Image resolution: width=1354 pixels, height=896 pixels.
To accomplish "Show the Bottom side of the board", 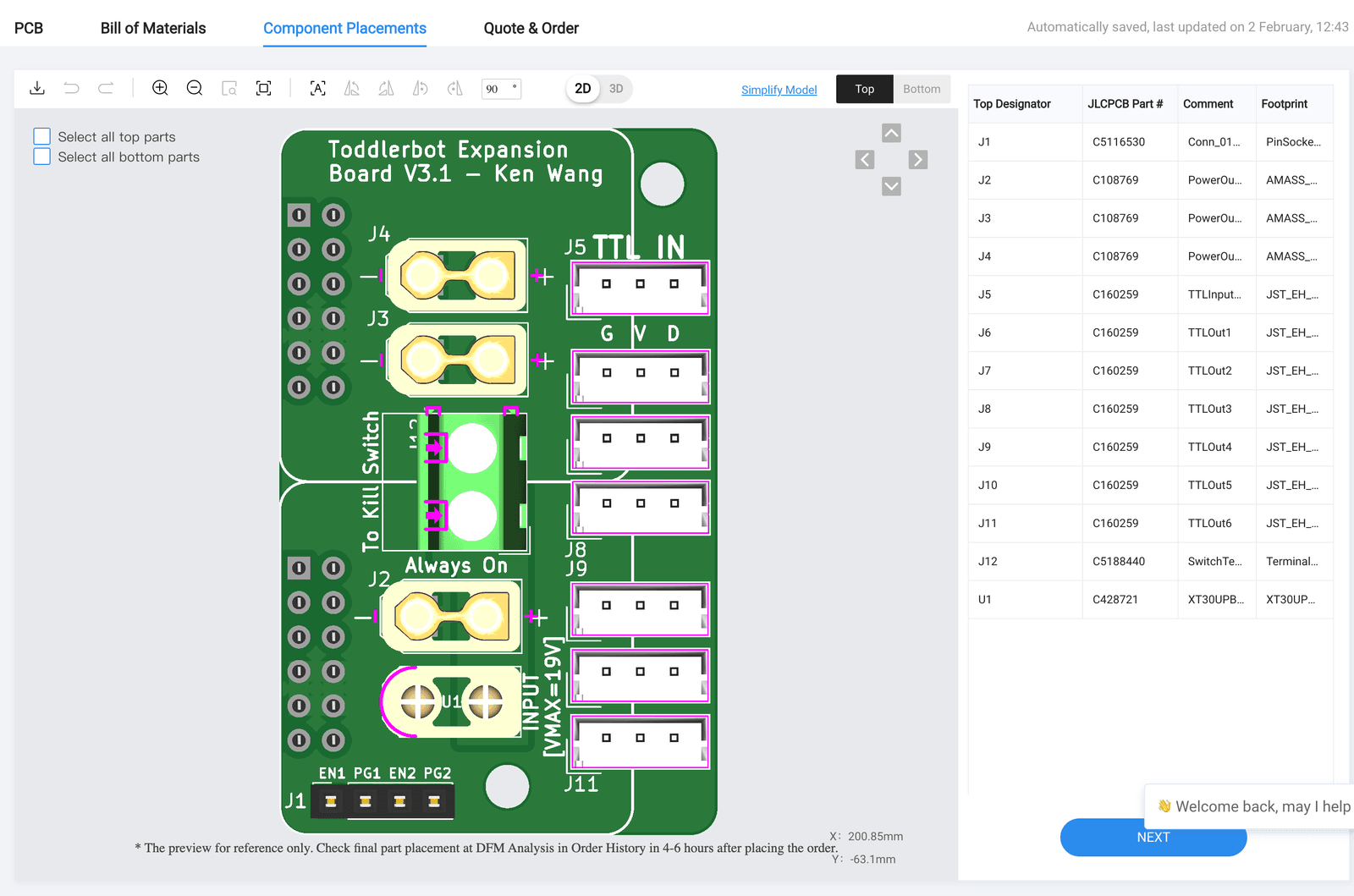I will click(922, 89).
